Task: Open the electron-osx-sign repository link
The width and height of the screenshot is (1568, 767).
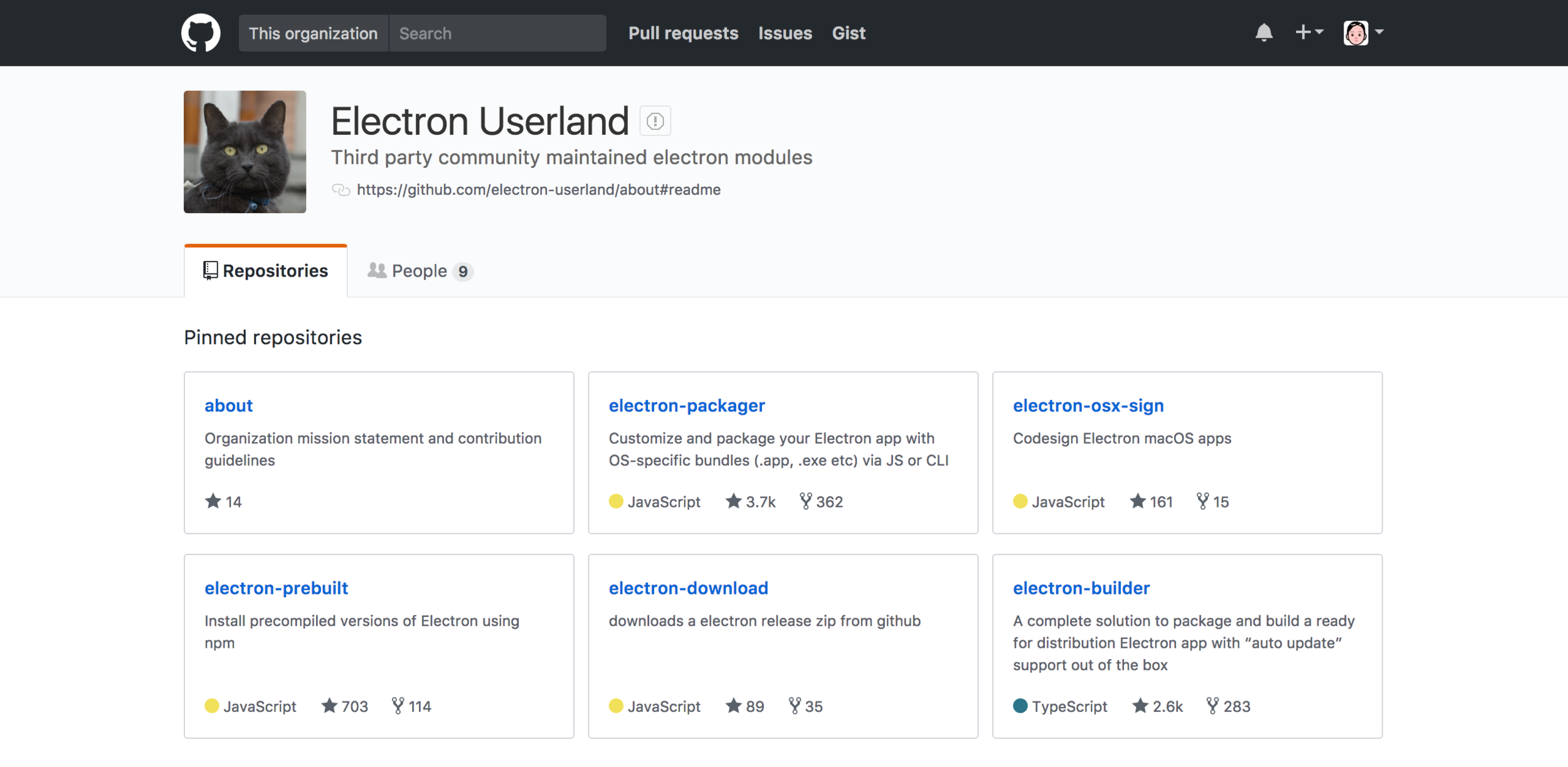Action: coord(1088,406)
